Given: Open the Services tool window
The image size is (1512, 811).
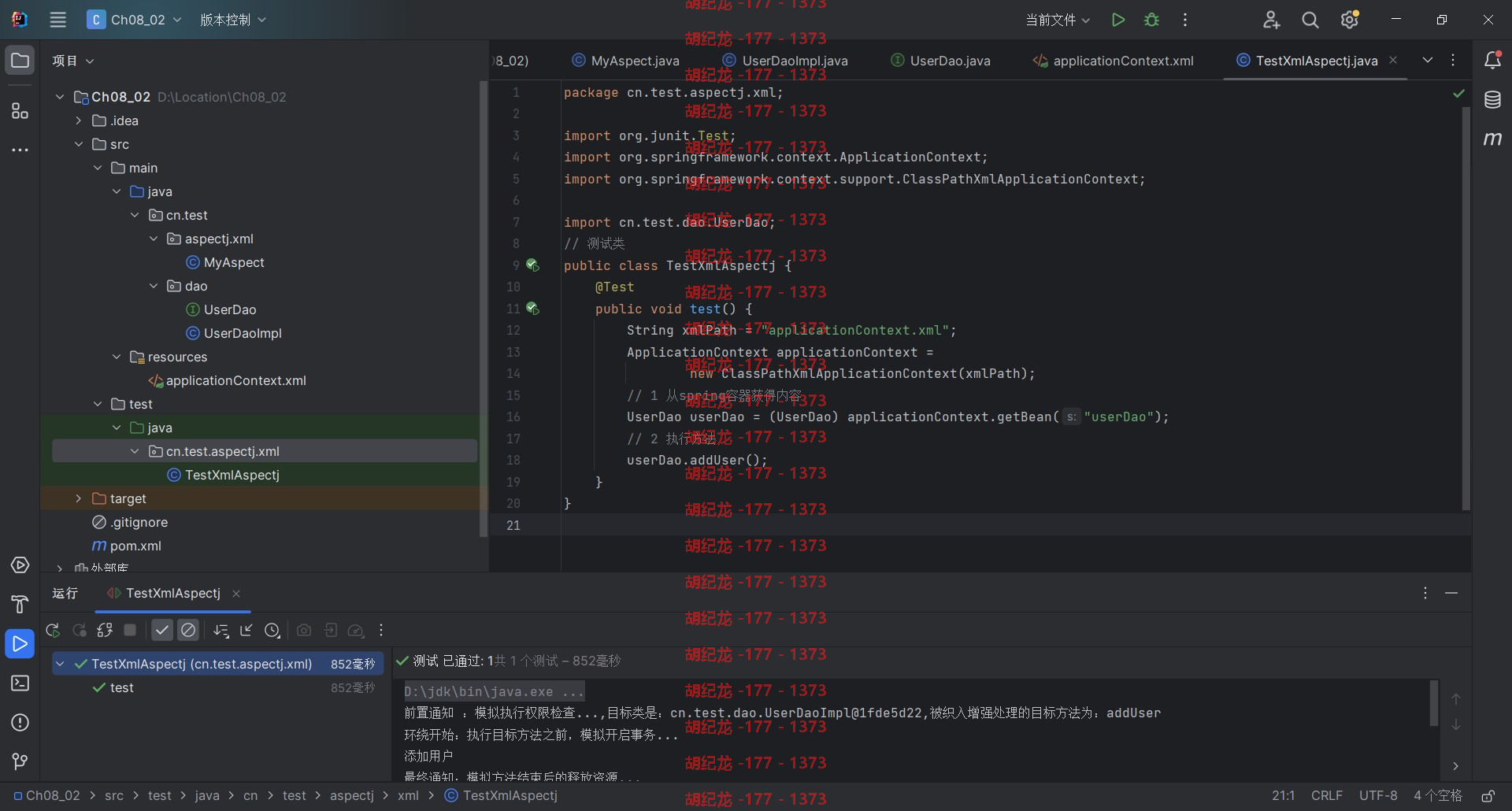Looking at the screenshot, I should 20,565.
